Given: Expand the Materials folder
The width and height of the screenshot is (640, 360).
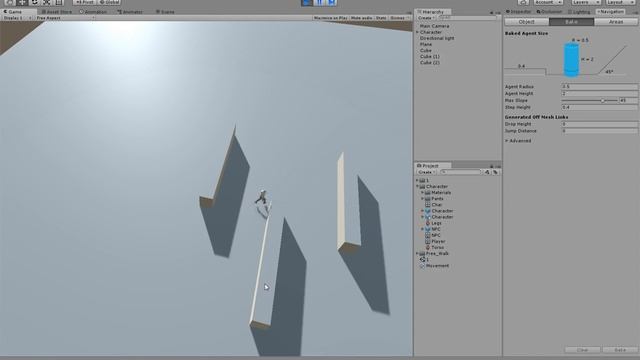Looking at the screenshot, I should tap(422, 193).
